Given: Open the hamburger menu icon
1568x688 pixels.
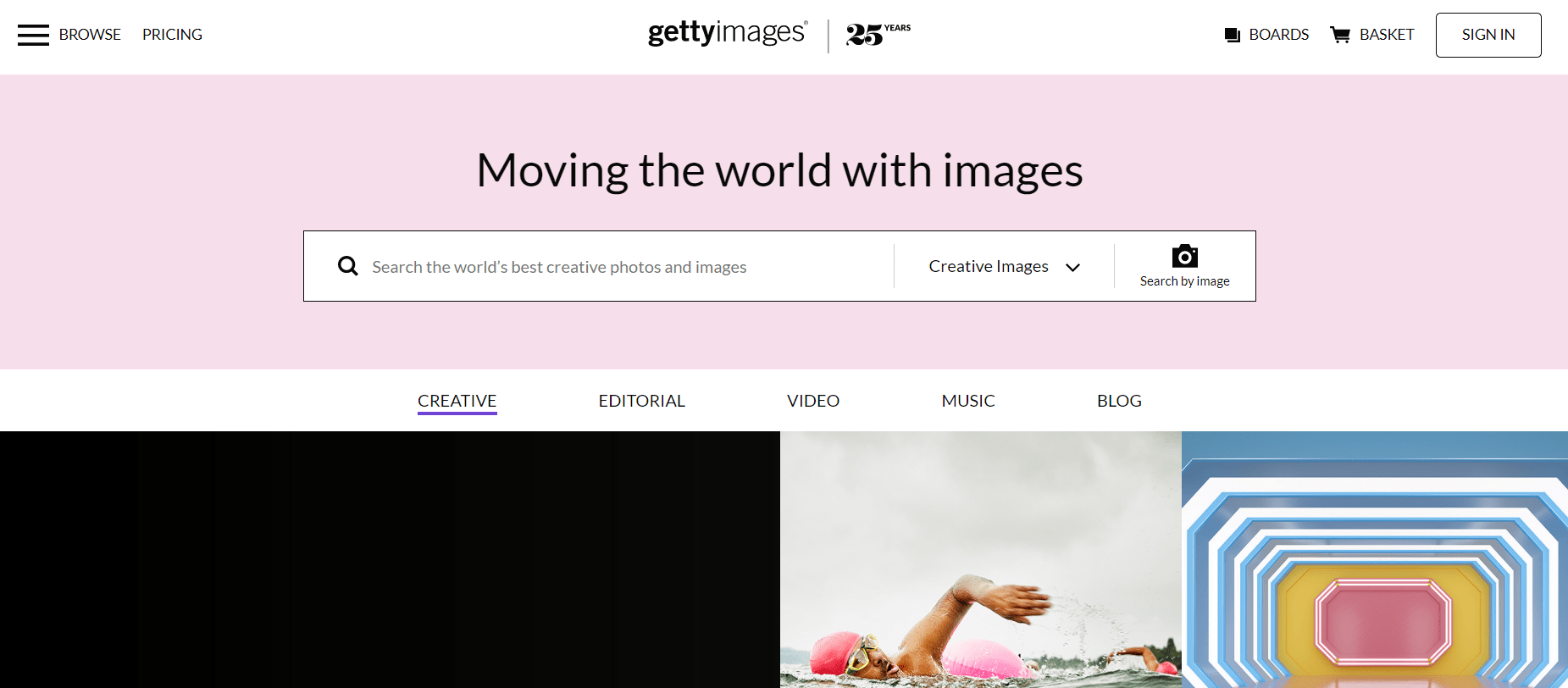Looking at the screenshot, I should [33, 35].
